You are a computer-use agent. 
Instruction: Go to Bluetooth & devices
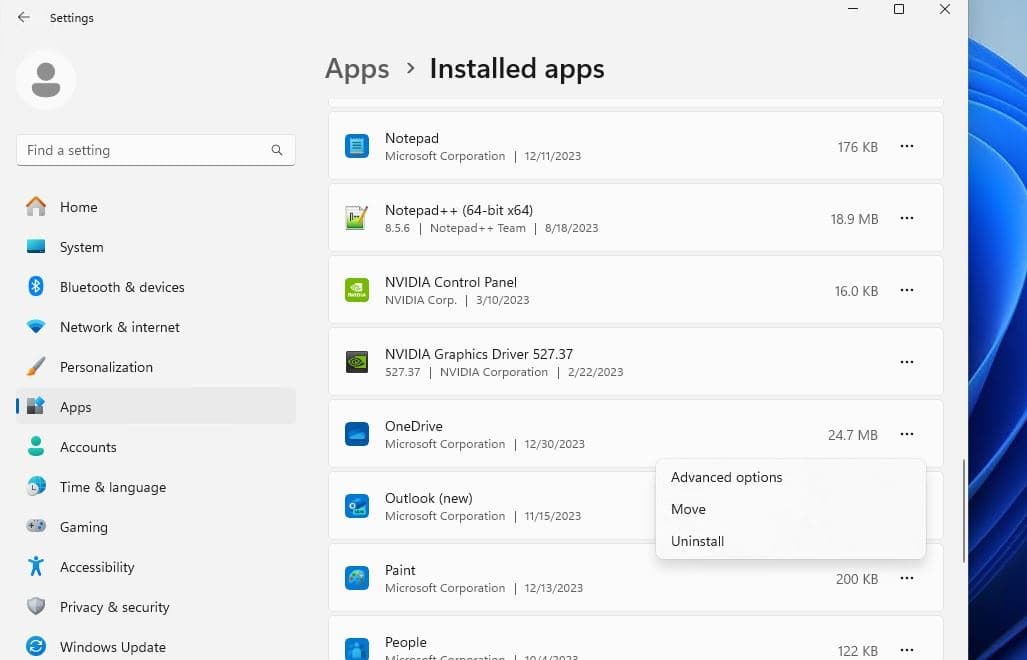[x=156, y=287]
